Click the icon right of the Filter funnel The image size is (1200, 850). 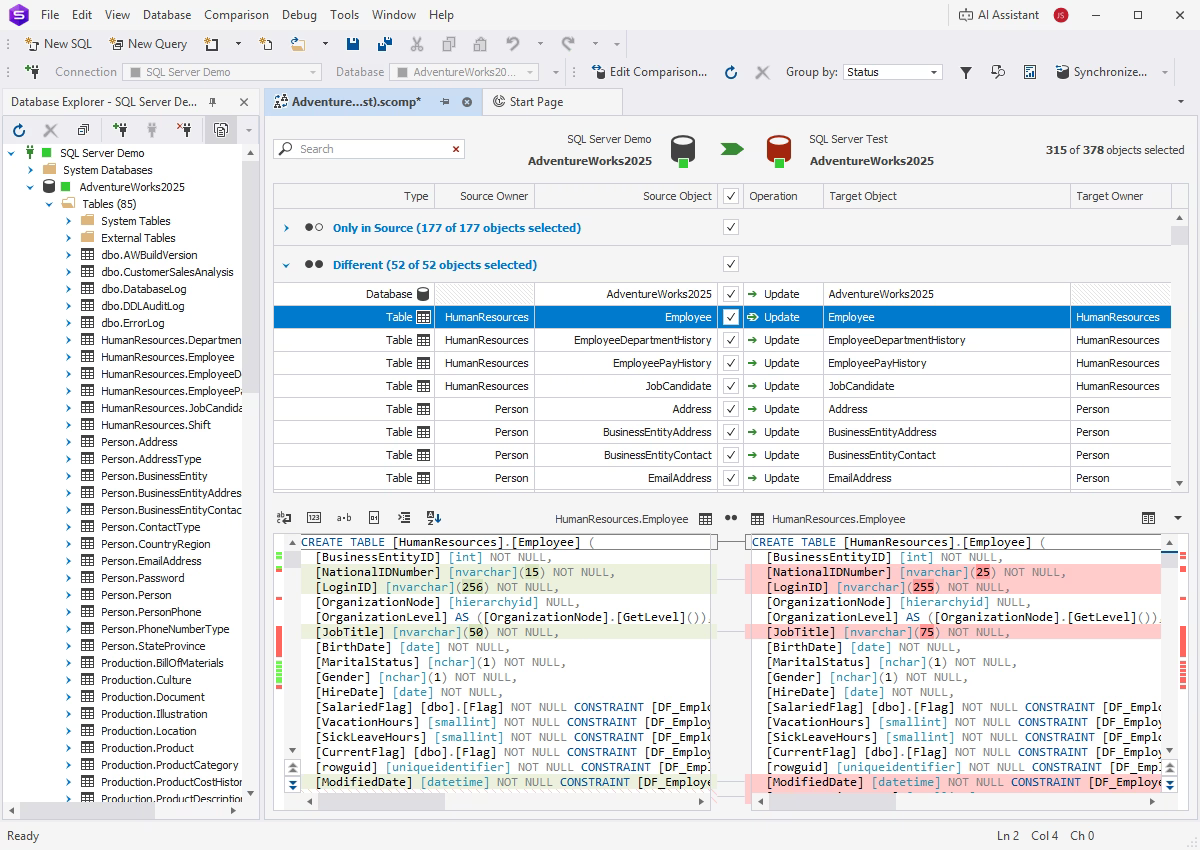click(998, 72)
